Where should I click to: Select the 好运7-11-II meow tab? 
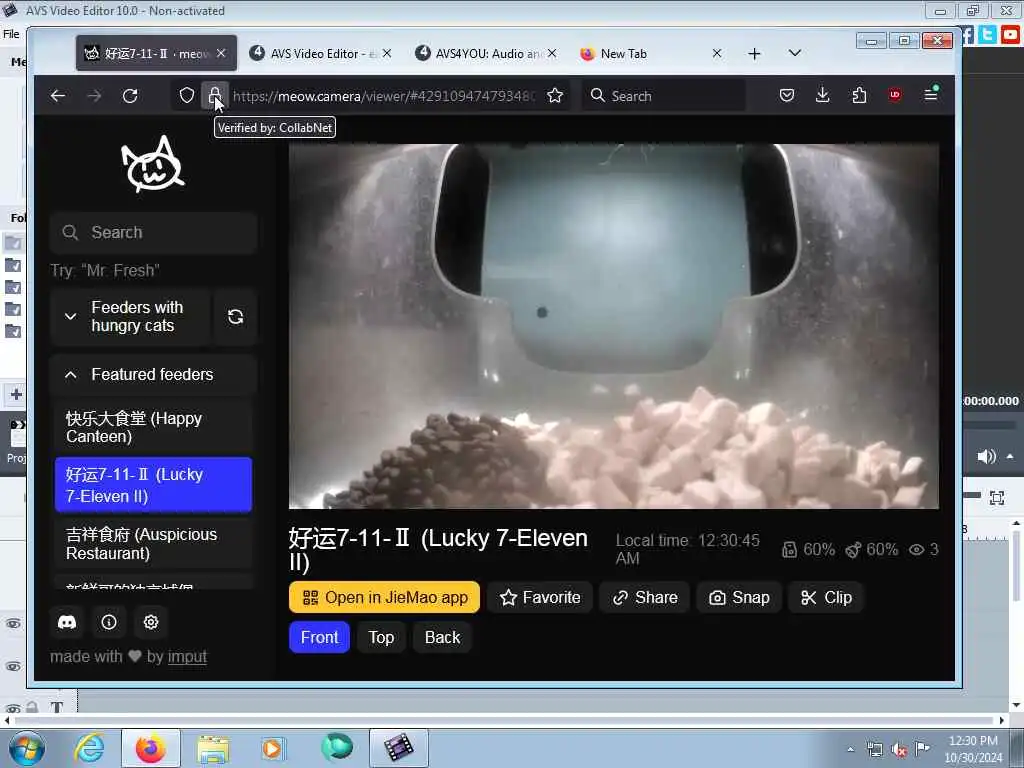click(x=156, y=54)
